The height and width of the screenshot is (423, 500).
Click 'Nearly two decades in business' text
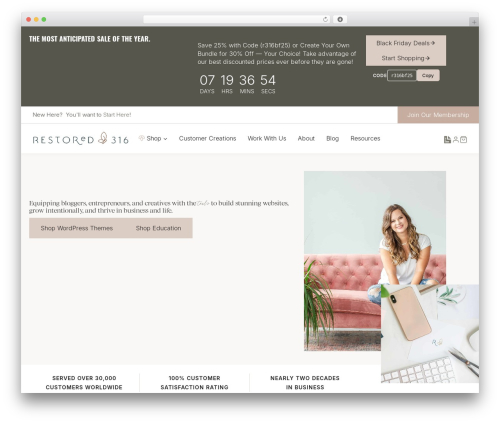(x=305, y=382)
